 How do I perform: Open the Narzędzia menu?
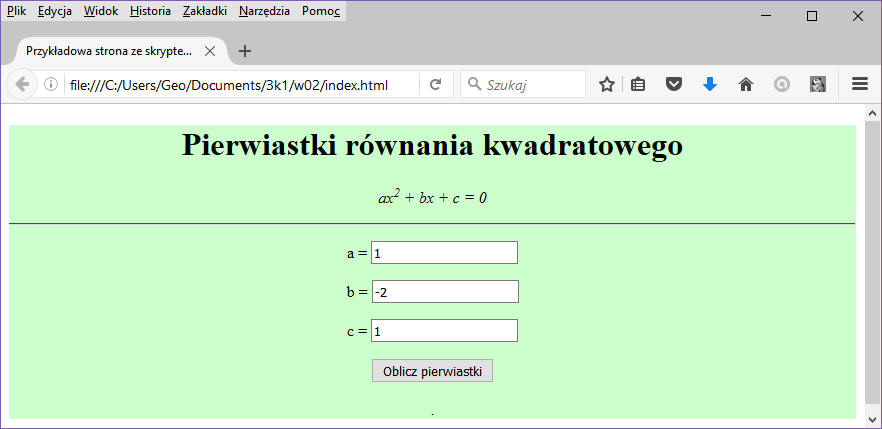coord(264,11)
